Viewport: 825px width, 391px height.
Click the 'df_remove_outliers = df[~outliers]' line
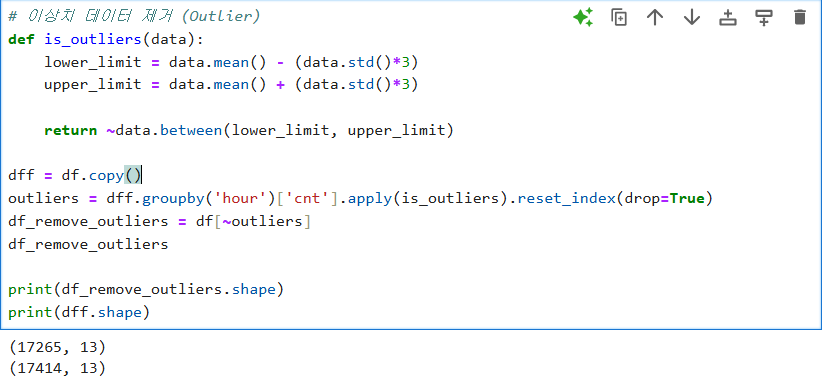[159, 221]
